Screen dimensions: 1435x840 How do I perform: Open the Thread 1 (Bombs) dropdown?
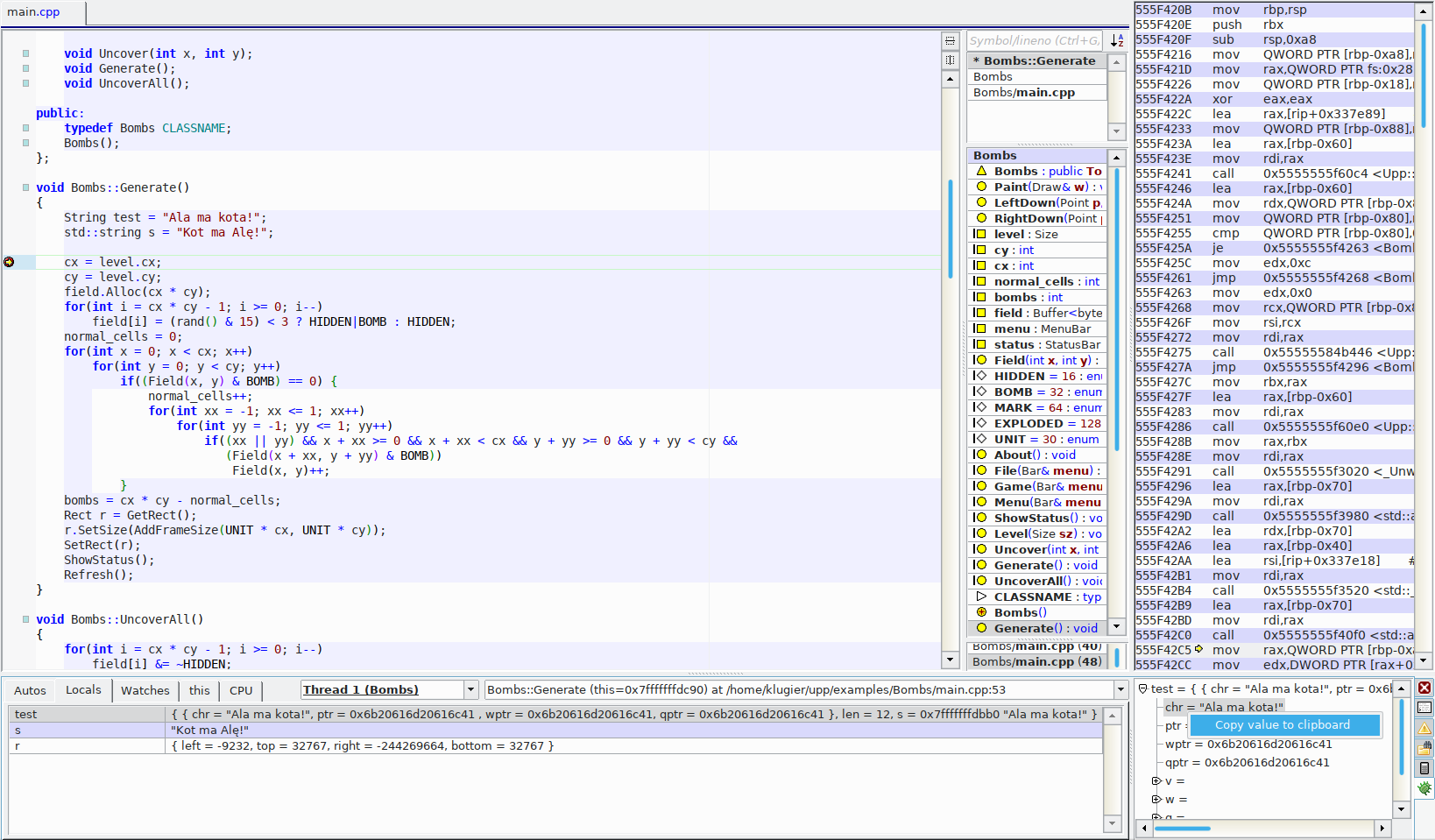point(470,690)
